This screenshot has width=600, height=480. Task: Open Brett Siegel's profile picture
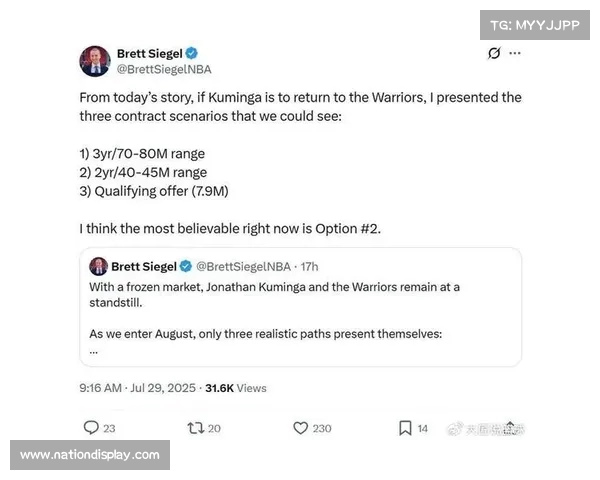pos(95,61)
